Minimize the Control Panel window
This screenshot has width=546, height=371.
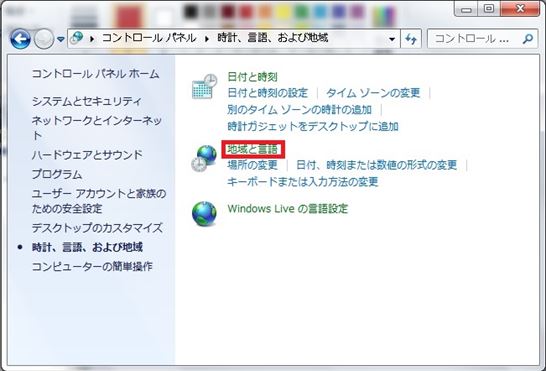466,9
